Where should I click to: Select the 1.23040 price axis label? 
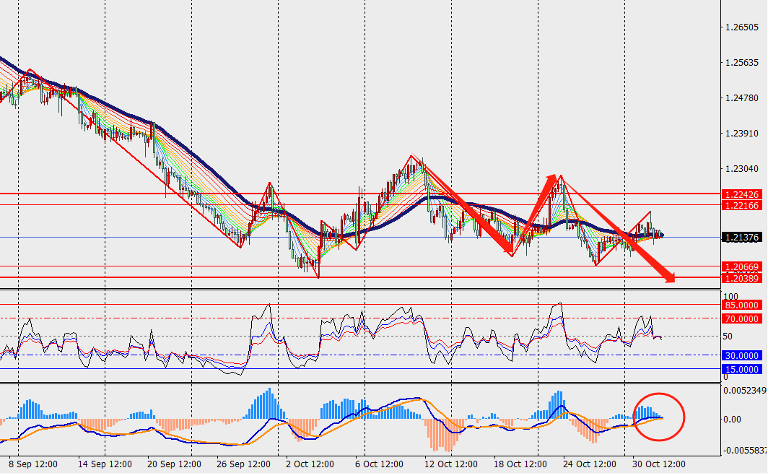[742, 169]
